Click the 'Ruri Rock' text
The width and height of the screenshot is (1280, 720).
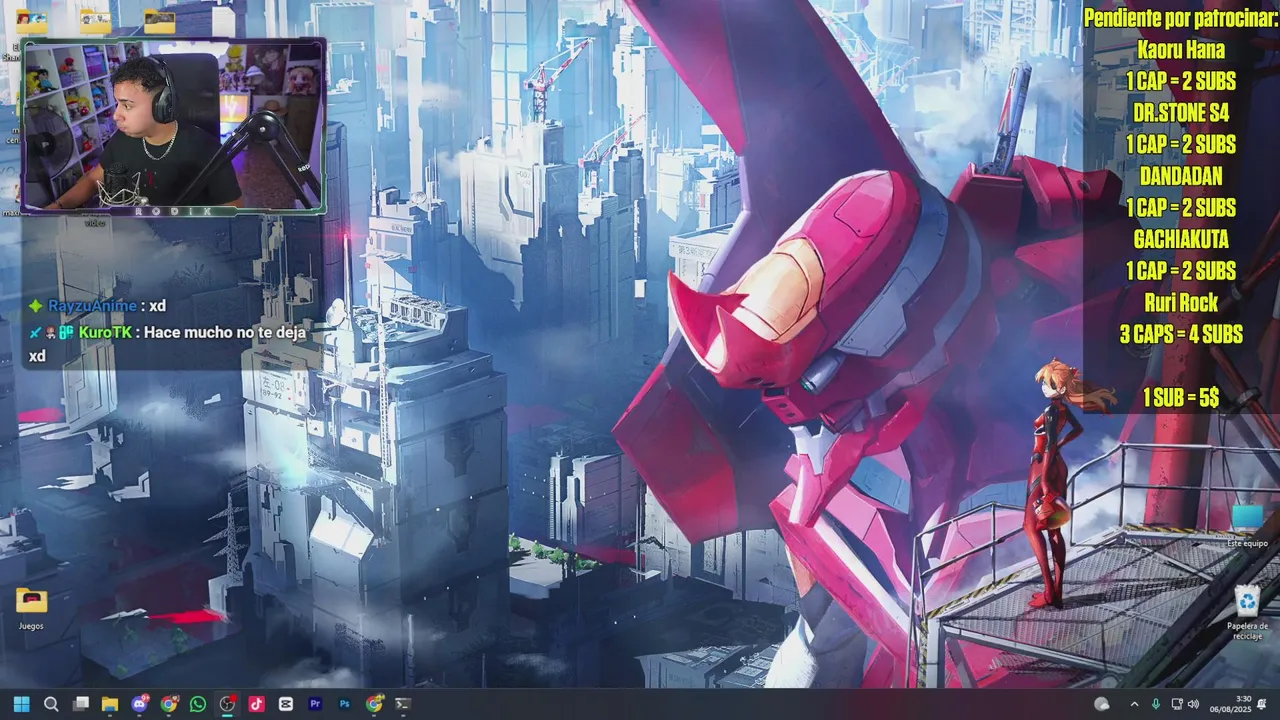[x=1181, y=303]
